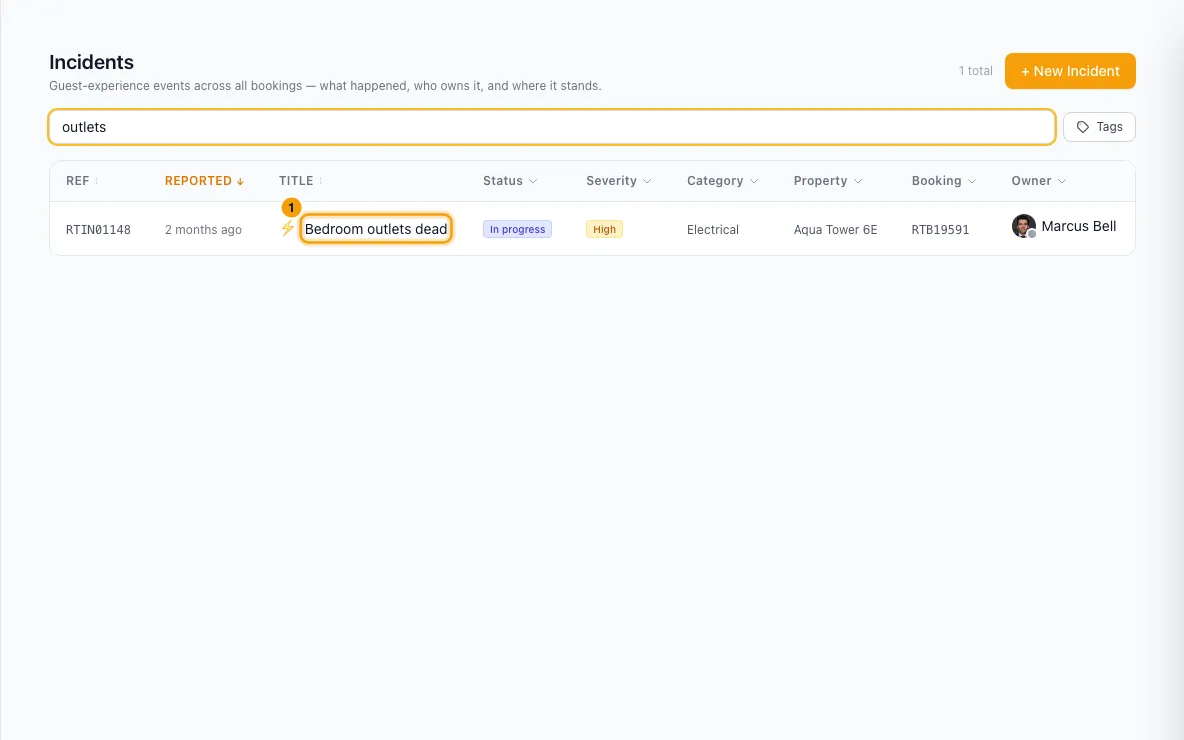The height and width of the screenshot is (740, 1184).
Task: Click the Electrical category cell
Action: 712,230
